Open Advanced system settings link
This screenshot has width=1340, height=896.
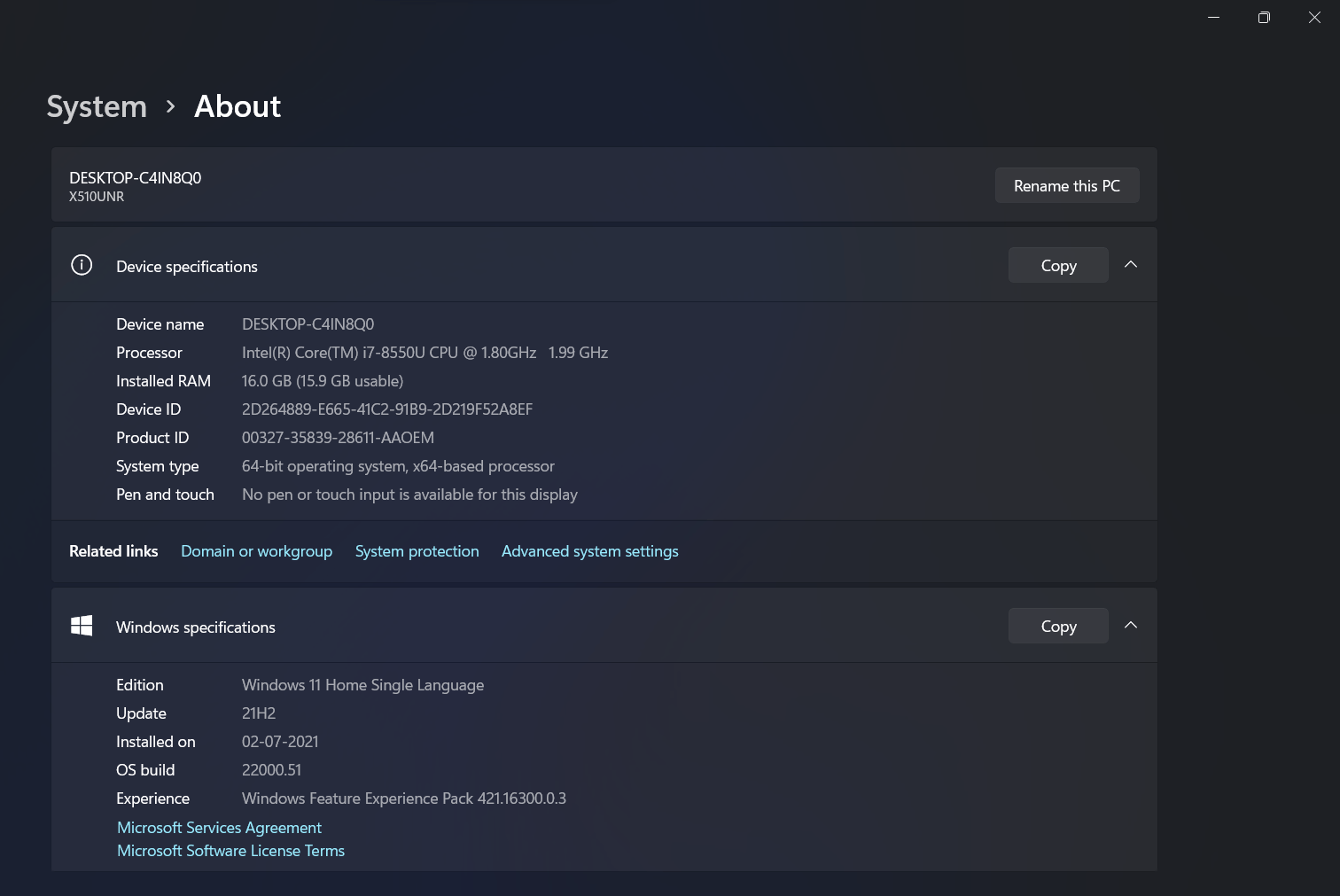click(x=590, y=551)
